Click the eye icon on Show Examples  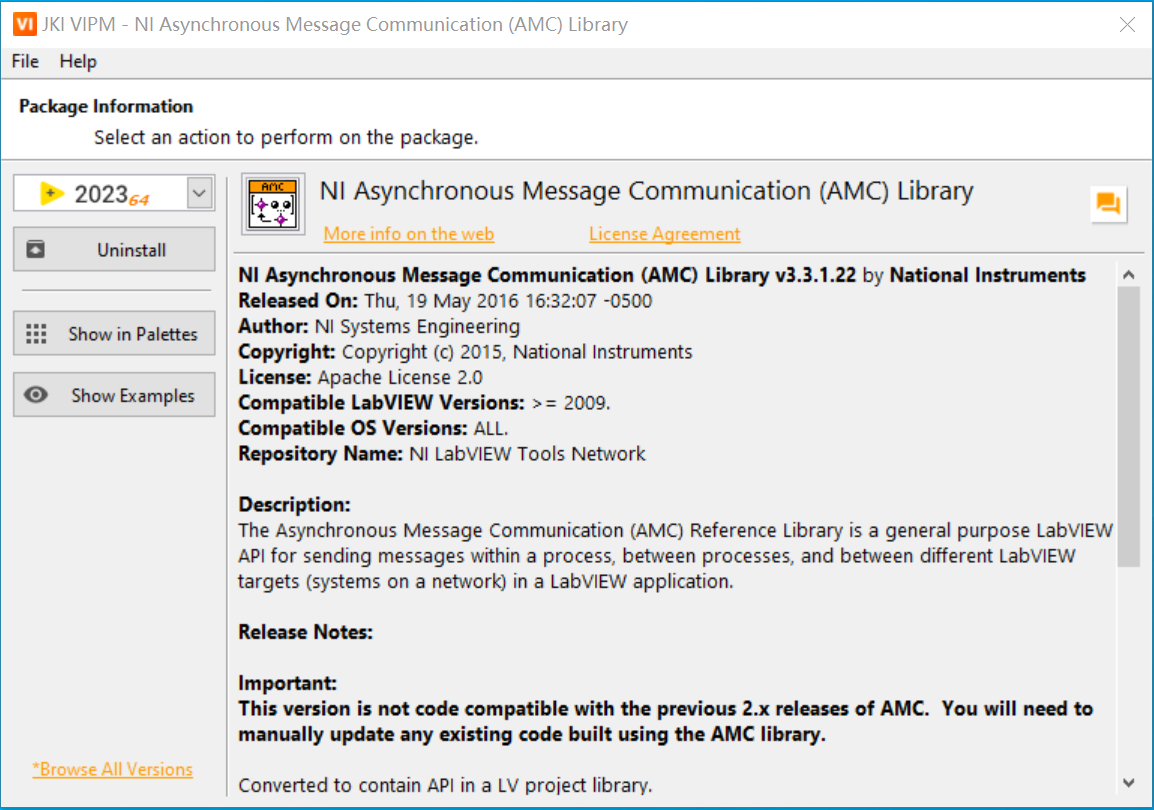[x=38, y=395]
